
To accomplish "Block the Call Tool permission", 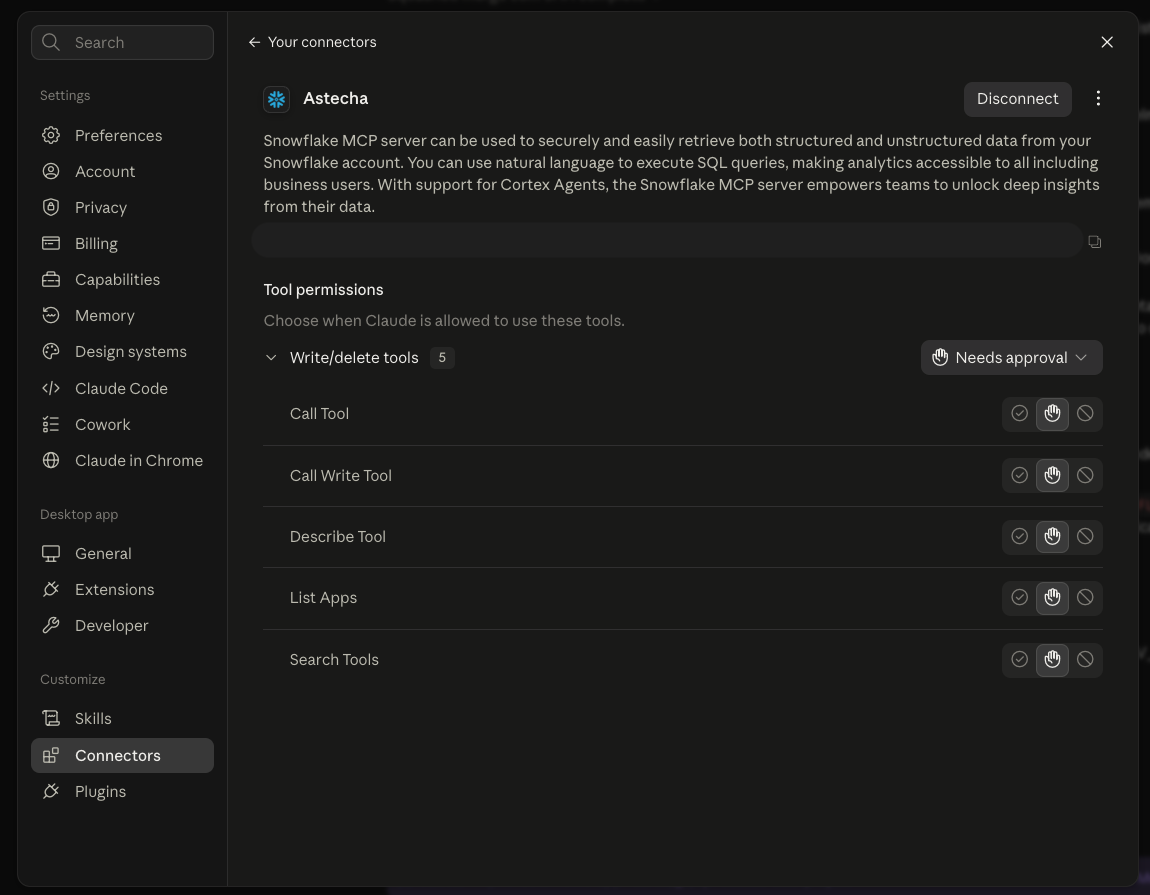I will (x=1085, y=413).
